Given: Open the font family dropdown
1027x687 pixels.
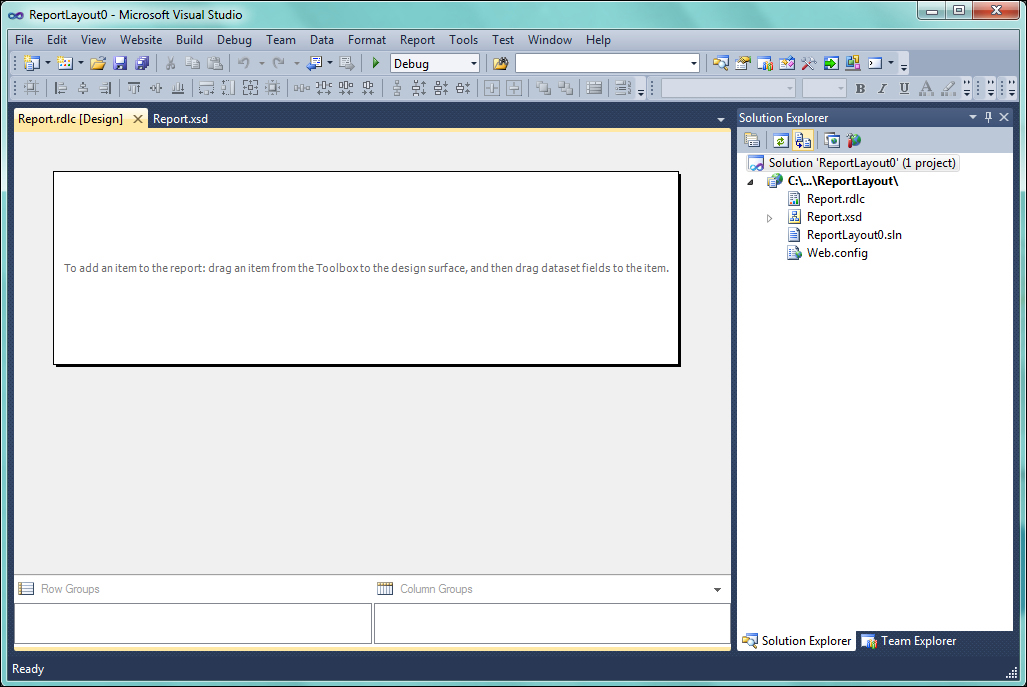Looking at the screenshot, I should tap(790, 88).
